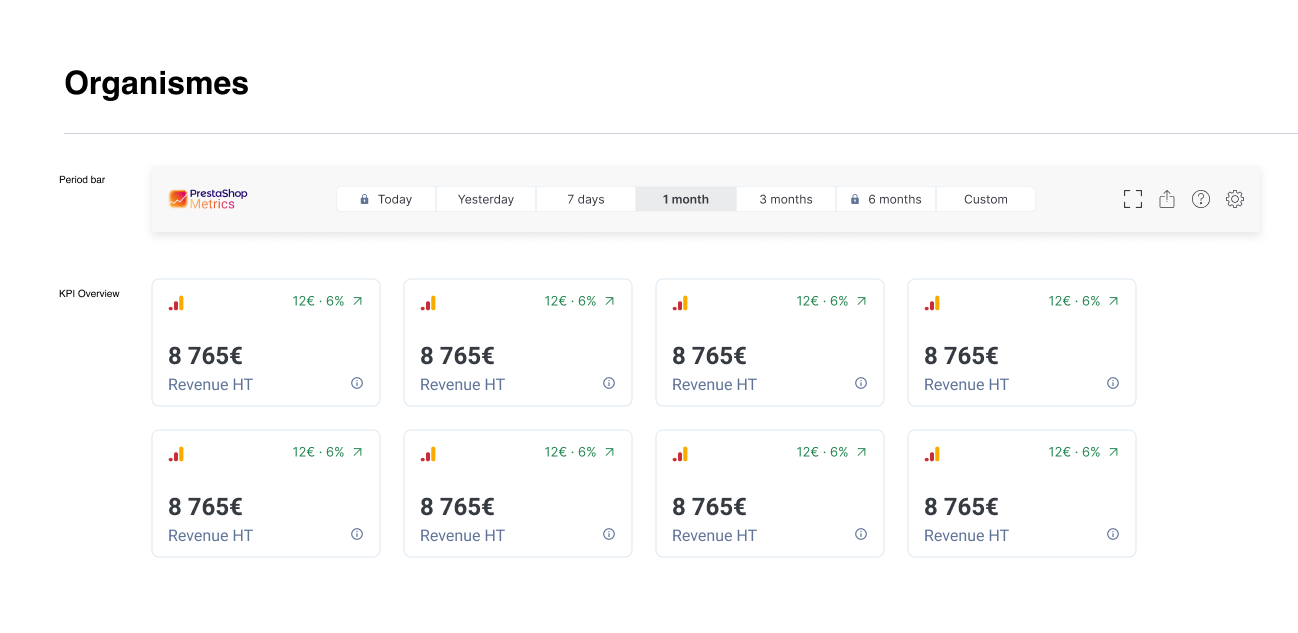The image size is (1298, 633).
Task: Click the share/export icon
Action: (1166, 199)
